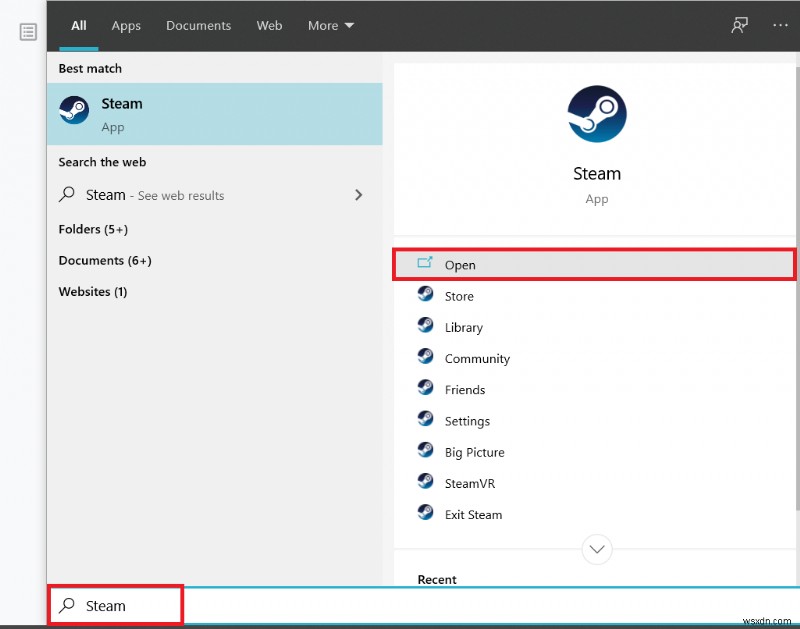
Task: Click the magnifier icon in the search box
Action: click(x=67, y=605)
